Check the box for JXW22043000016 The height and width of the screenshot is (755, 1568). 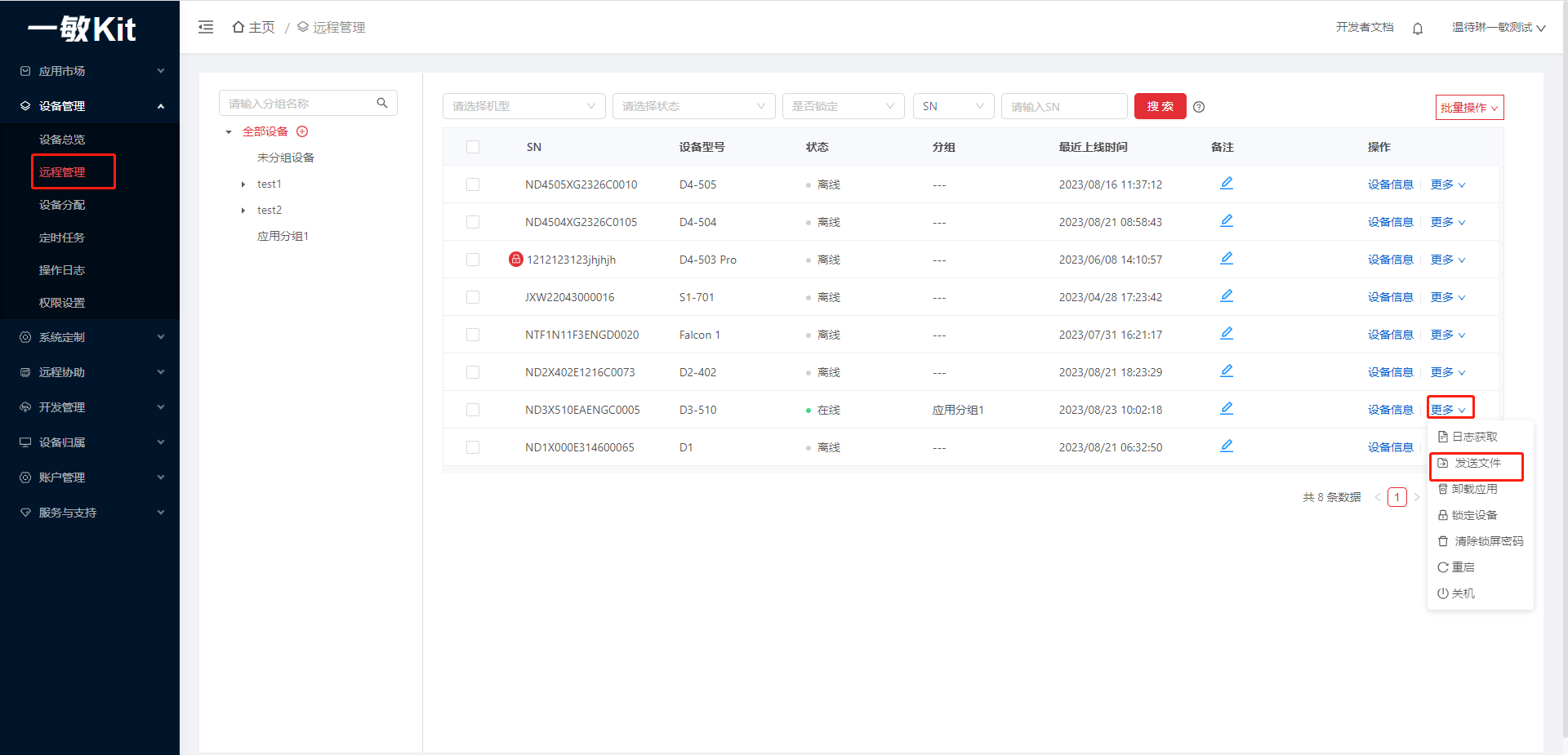coord(473,297)
